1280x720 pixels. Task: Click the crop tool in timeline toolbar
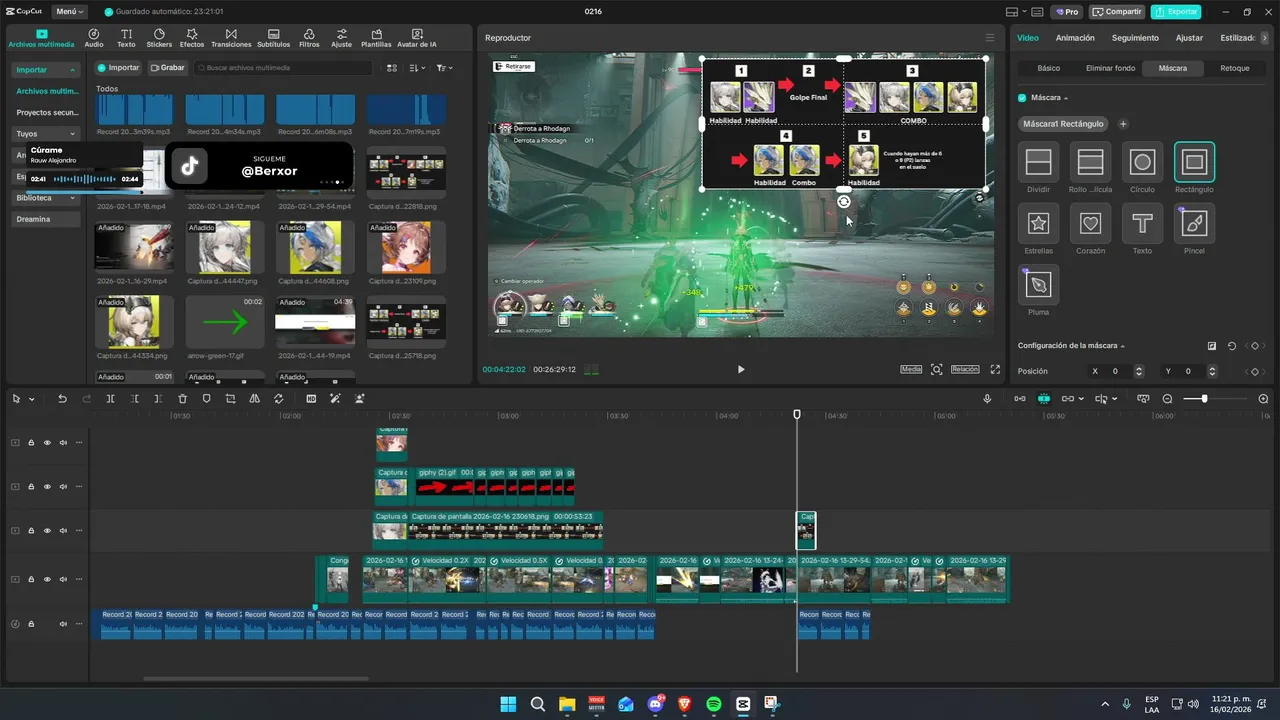coord(230,399)
